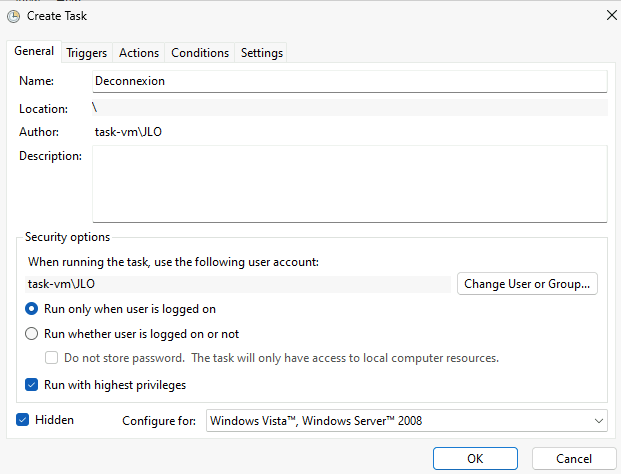Click the task-vm\JLO user account field
Screen dimensions: 621x474
(238, 284)
